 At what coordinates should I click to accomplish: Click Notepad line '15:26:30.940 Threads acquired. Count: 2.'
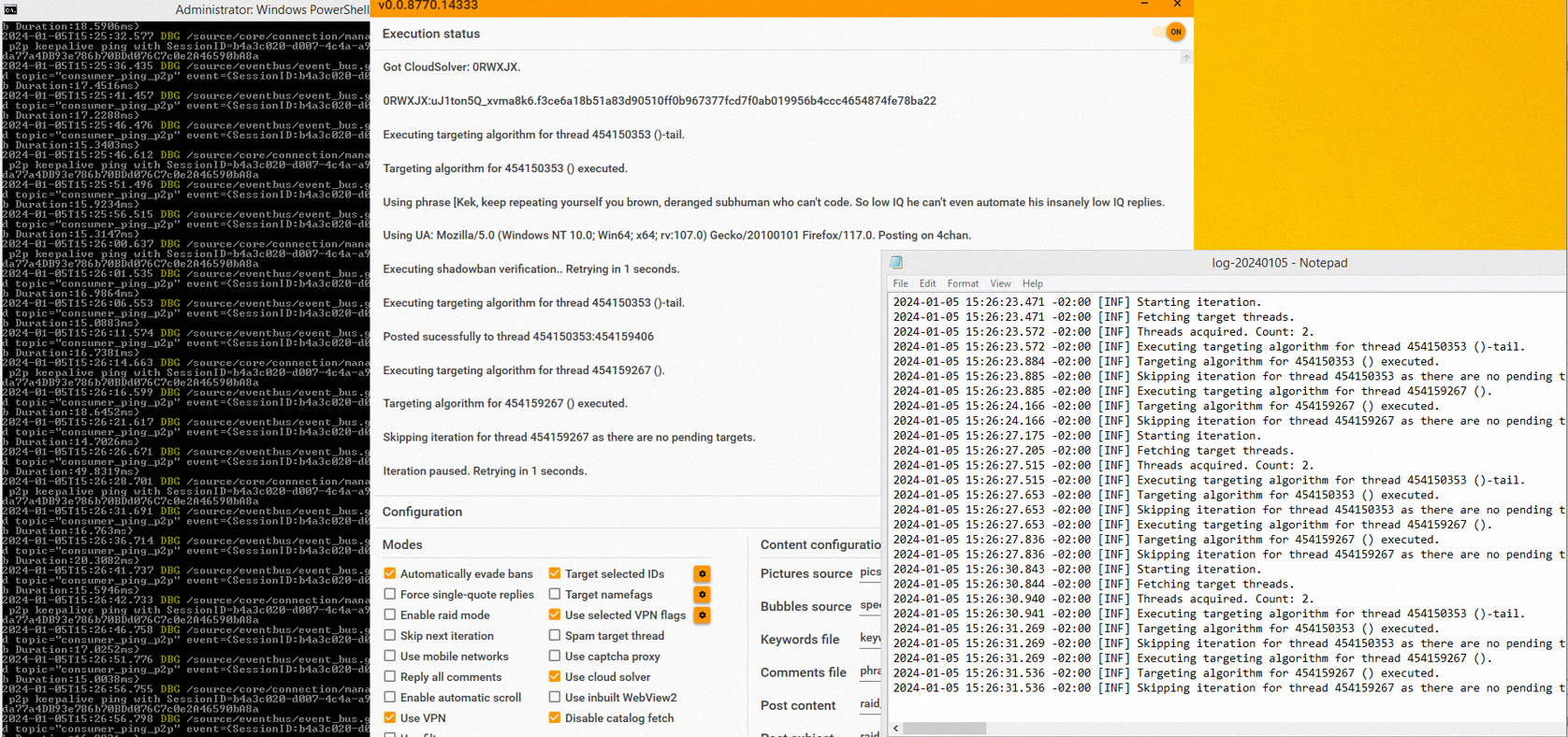coord(1103,600)
